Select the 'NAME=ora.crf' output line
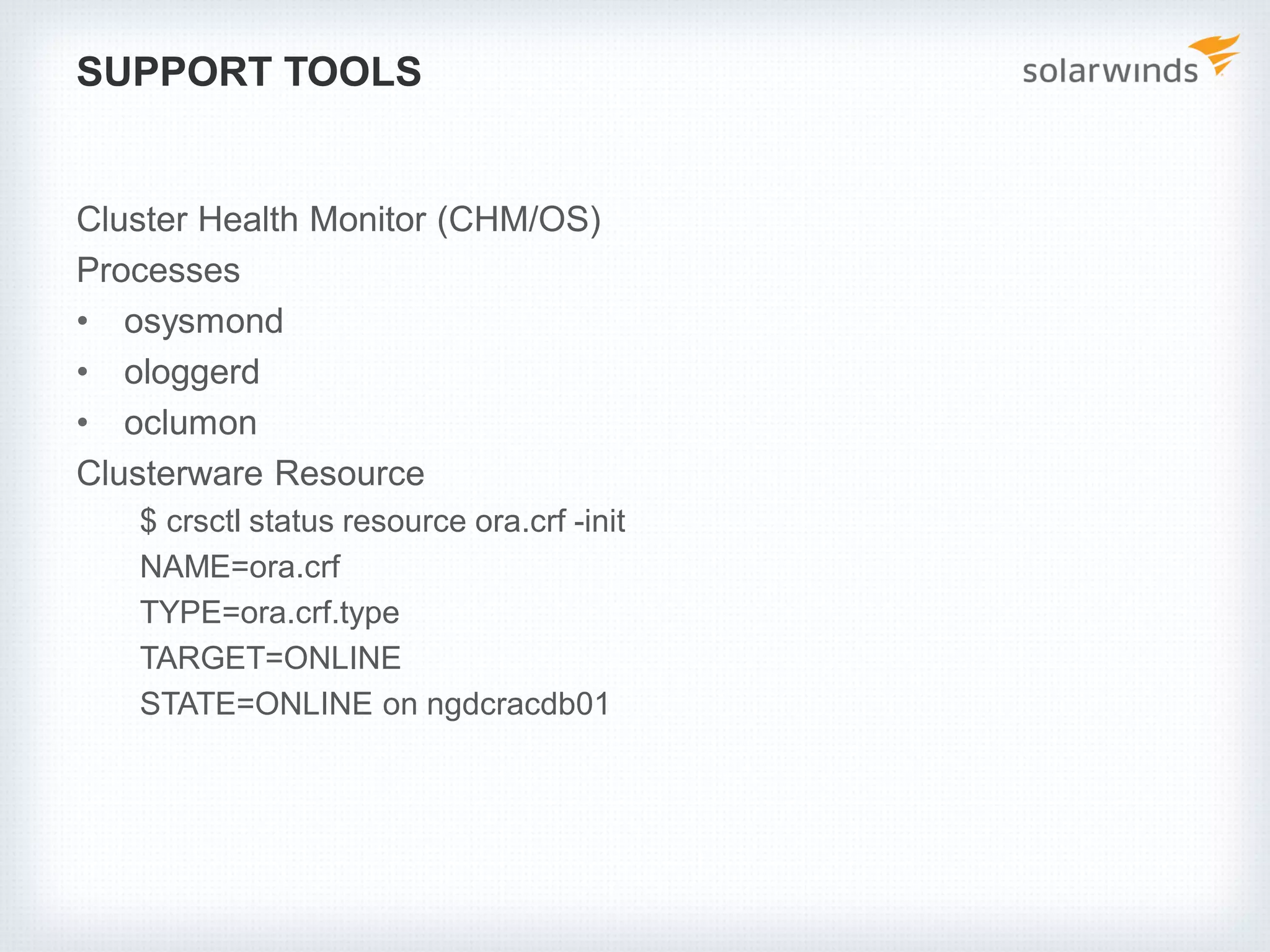Viewport: 1270px width, 952px height. pyautogui.click(x=240, y=567)
